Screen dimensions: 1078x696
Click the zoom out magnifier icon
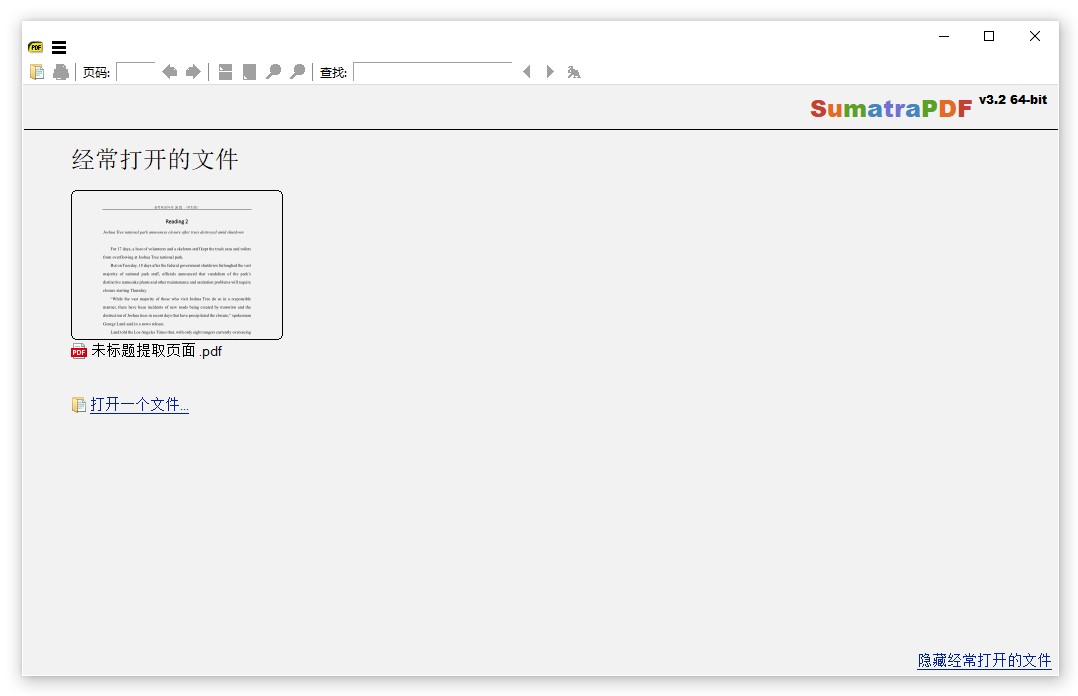pyautogui.click(x=273, y=72)
